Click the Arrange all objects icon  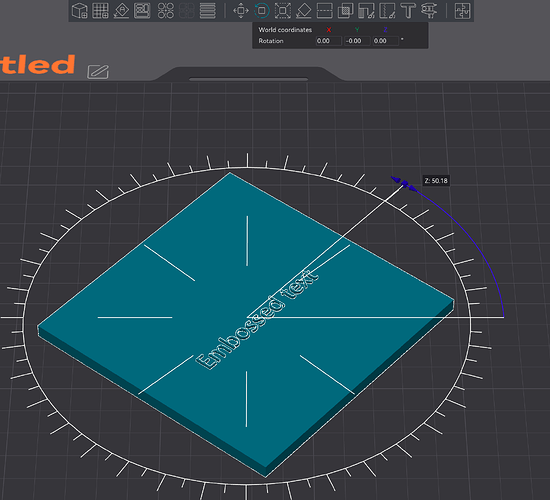coord(142,11)
